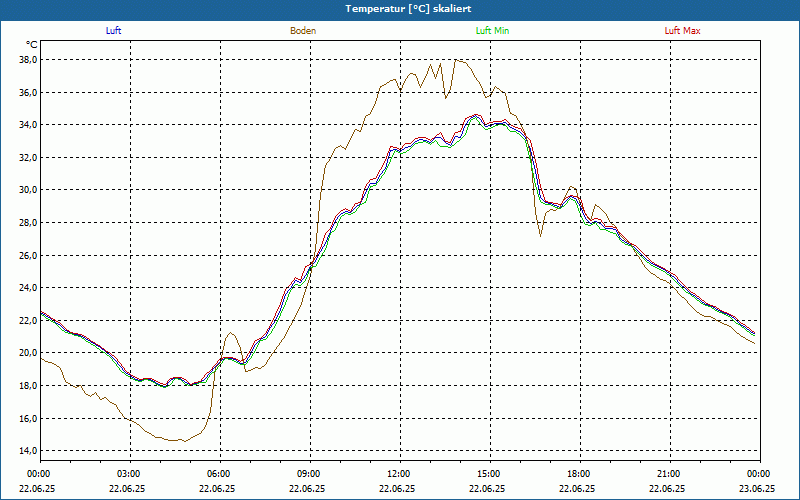Image resolution: width=800 pixels, height=500 pixels.
Task: Click the blue Luft legend label
Action: 113,31
